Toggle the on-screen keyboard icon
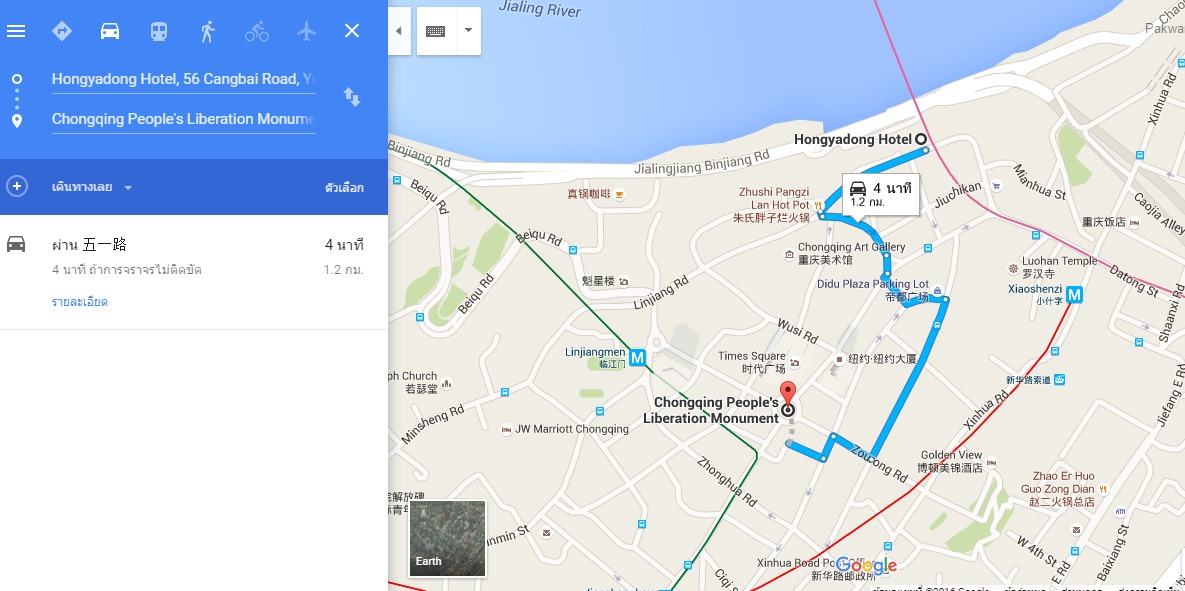The image size is (1185, 591). point(436,31)
